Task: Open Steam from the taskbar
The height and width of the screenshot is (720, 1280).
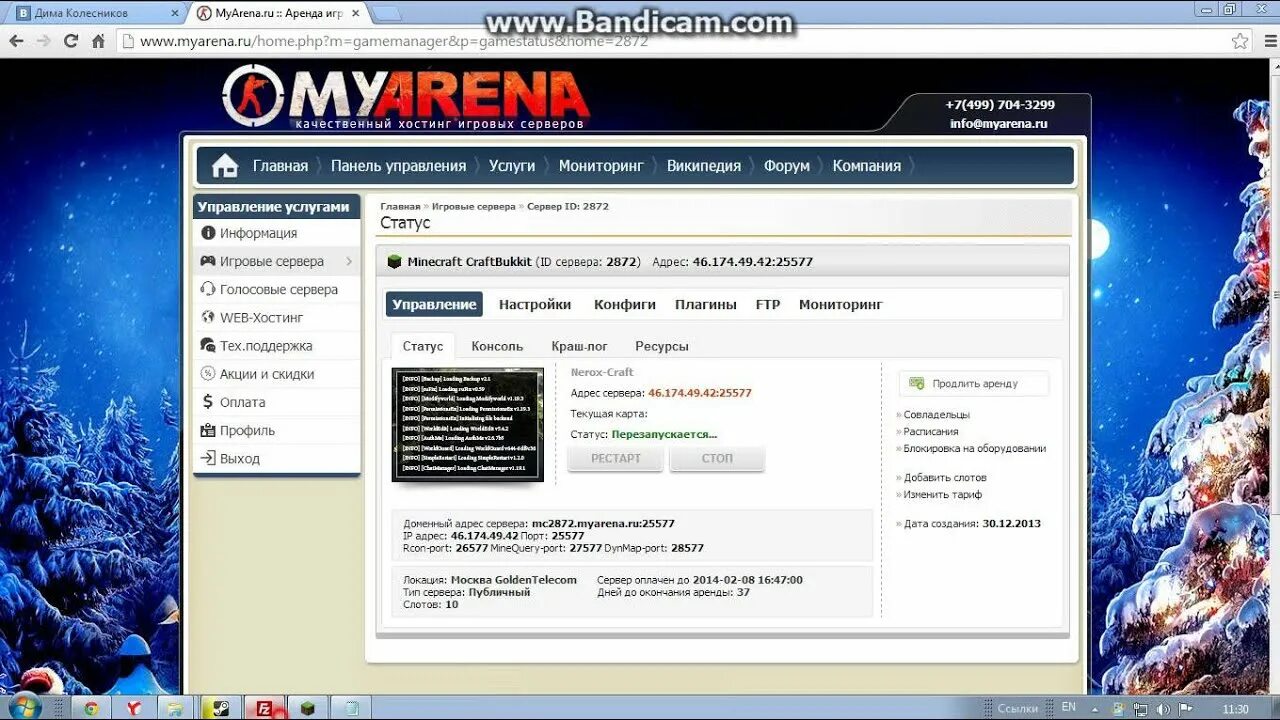Action: pyautogui.click(x=219, y=708)
